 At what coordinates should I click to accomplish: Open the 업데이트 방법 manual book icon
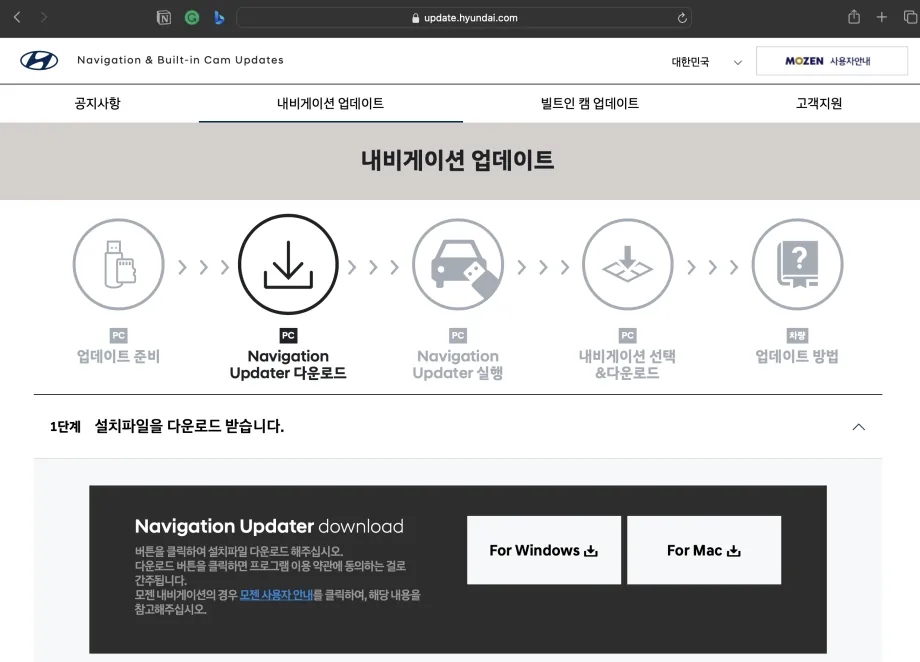[x=797, y=264]
